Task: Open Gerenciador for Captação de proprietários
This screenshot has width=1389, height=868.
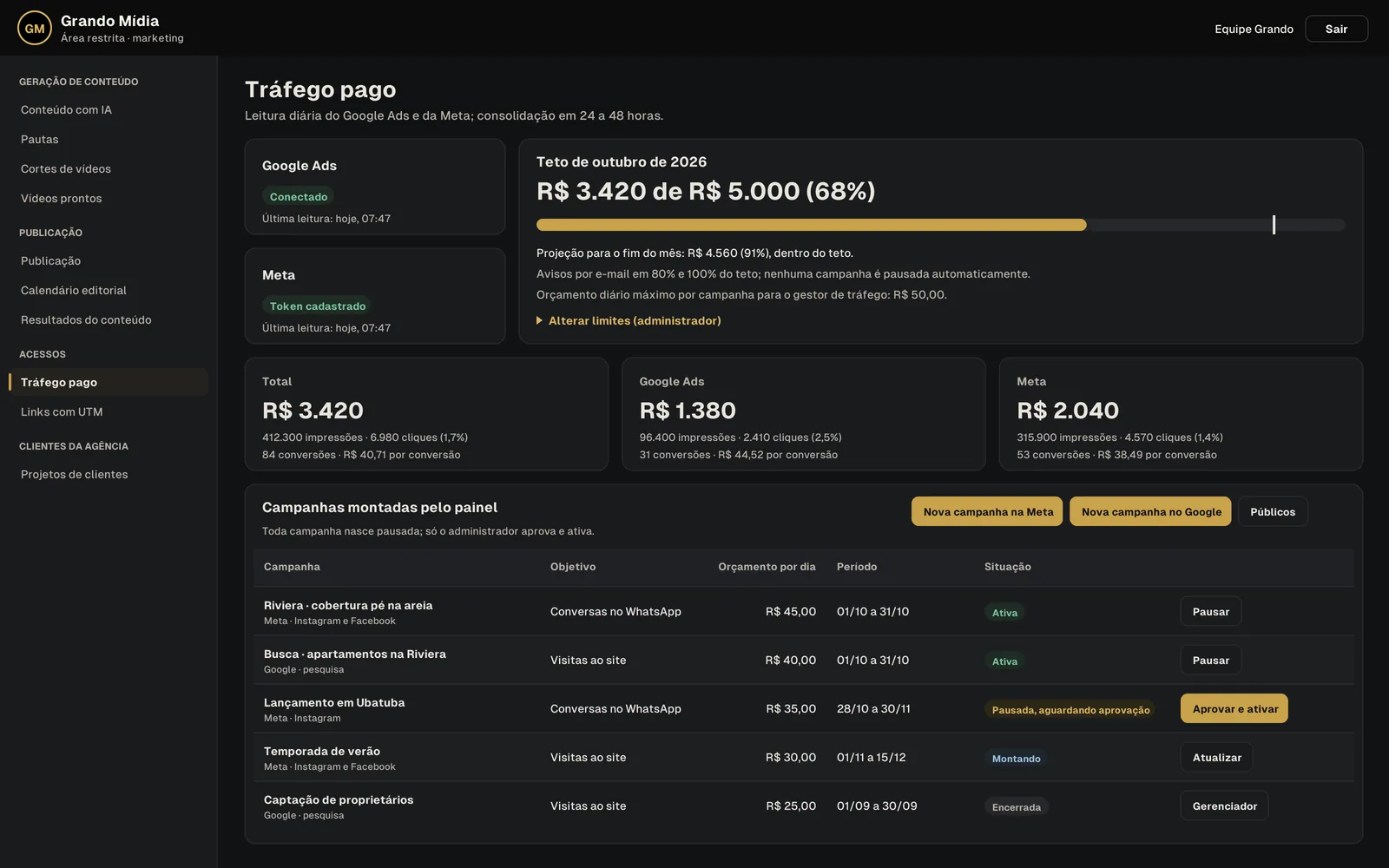Action: coord(1224,806)
